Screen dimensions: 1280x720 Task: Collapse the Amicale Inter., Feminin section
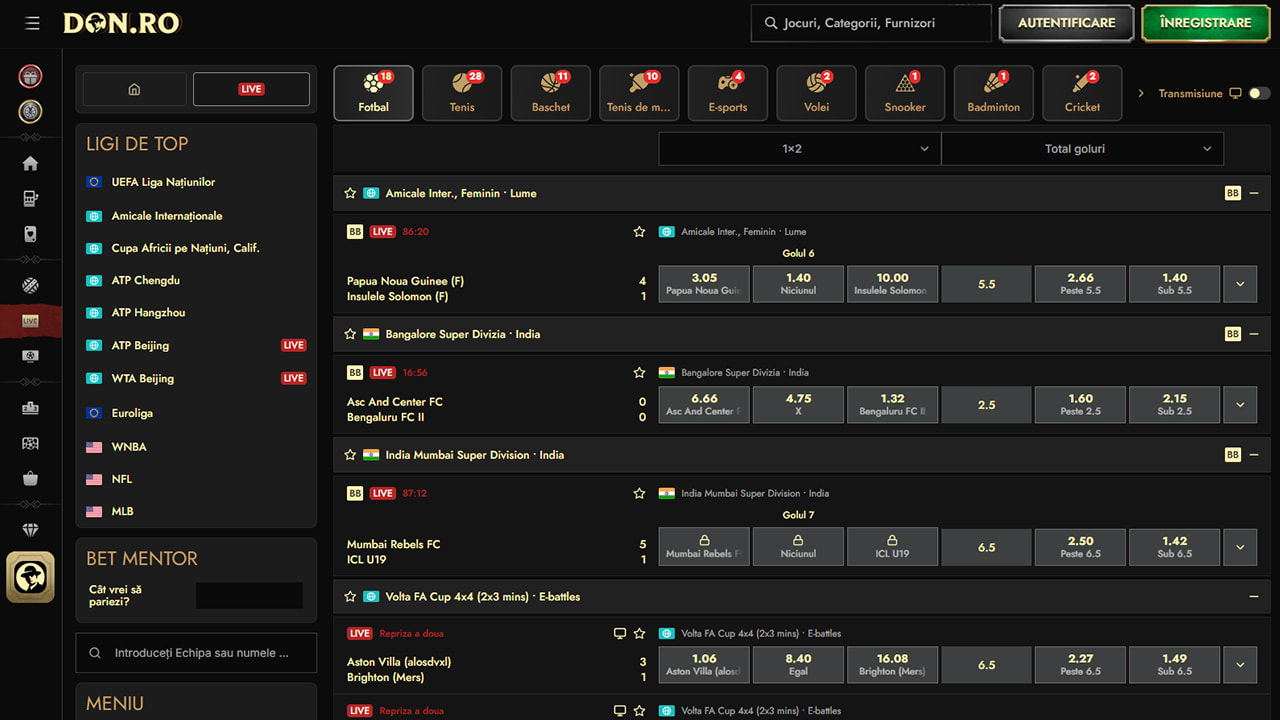tap(1254, 193)
